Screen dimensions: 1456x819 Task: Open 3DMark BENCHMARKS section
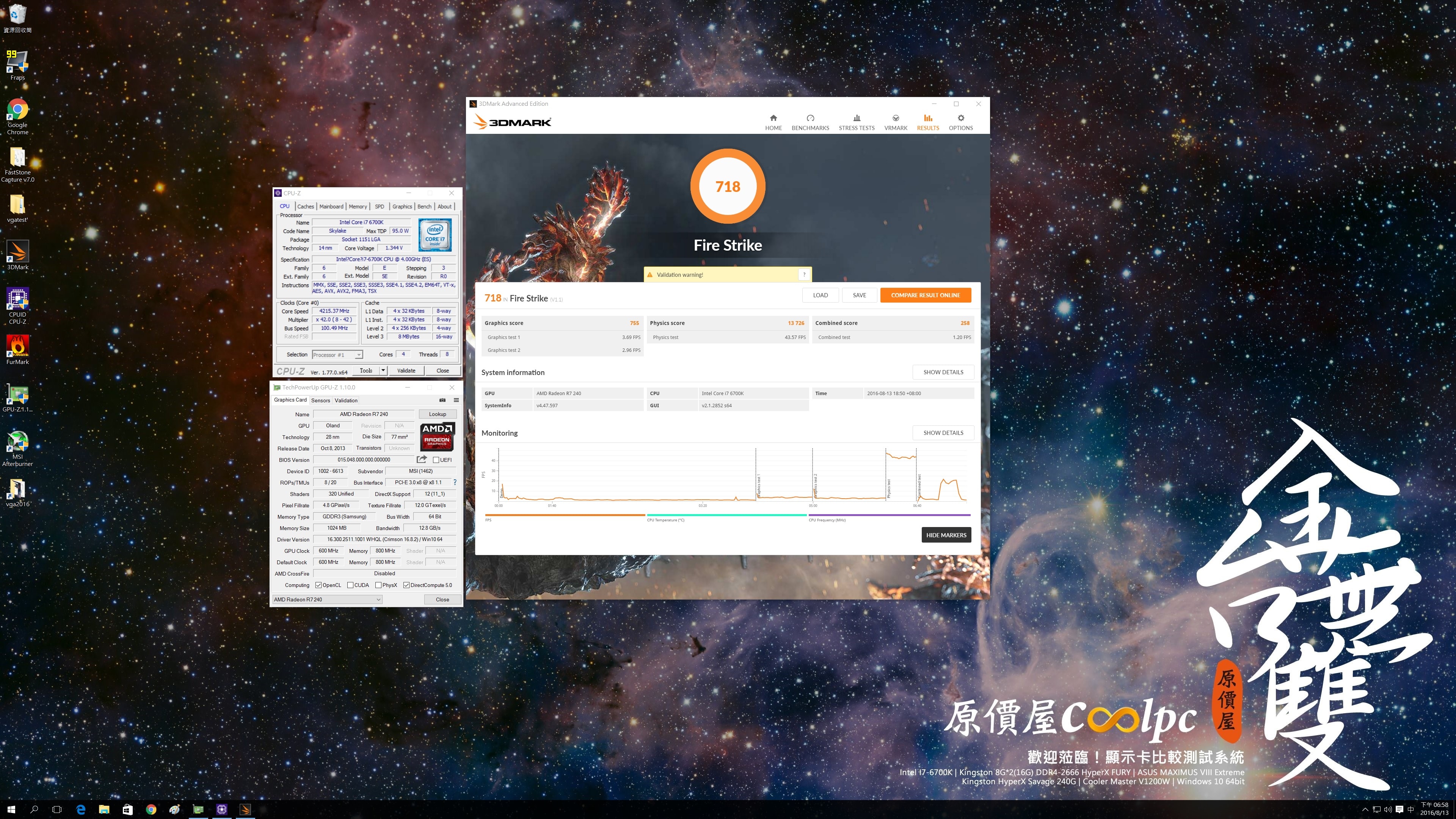tap(810, 122)
